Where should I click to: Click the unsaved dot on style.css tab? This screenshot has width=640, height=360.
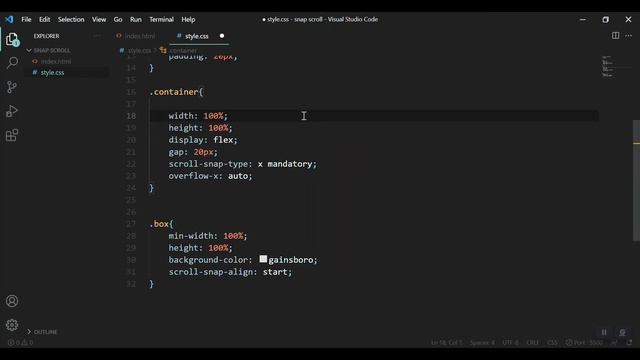pyautogui.click(x=222, y=36)
